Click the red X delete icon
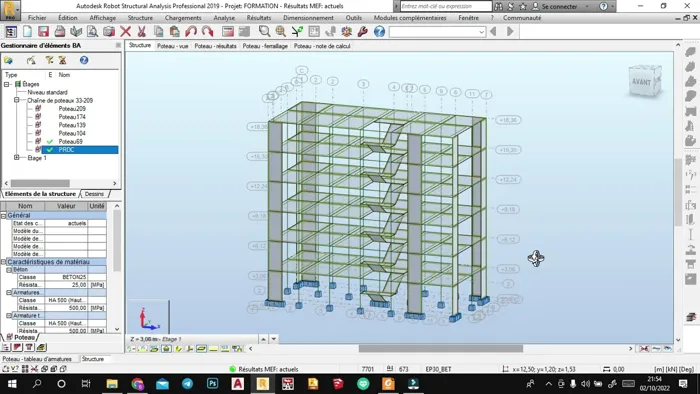This screenshot has width=700, height=394. click(x=125, y=31)
